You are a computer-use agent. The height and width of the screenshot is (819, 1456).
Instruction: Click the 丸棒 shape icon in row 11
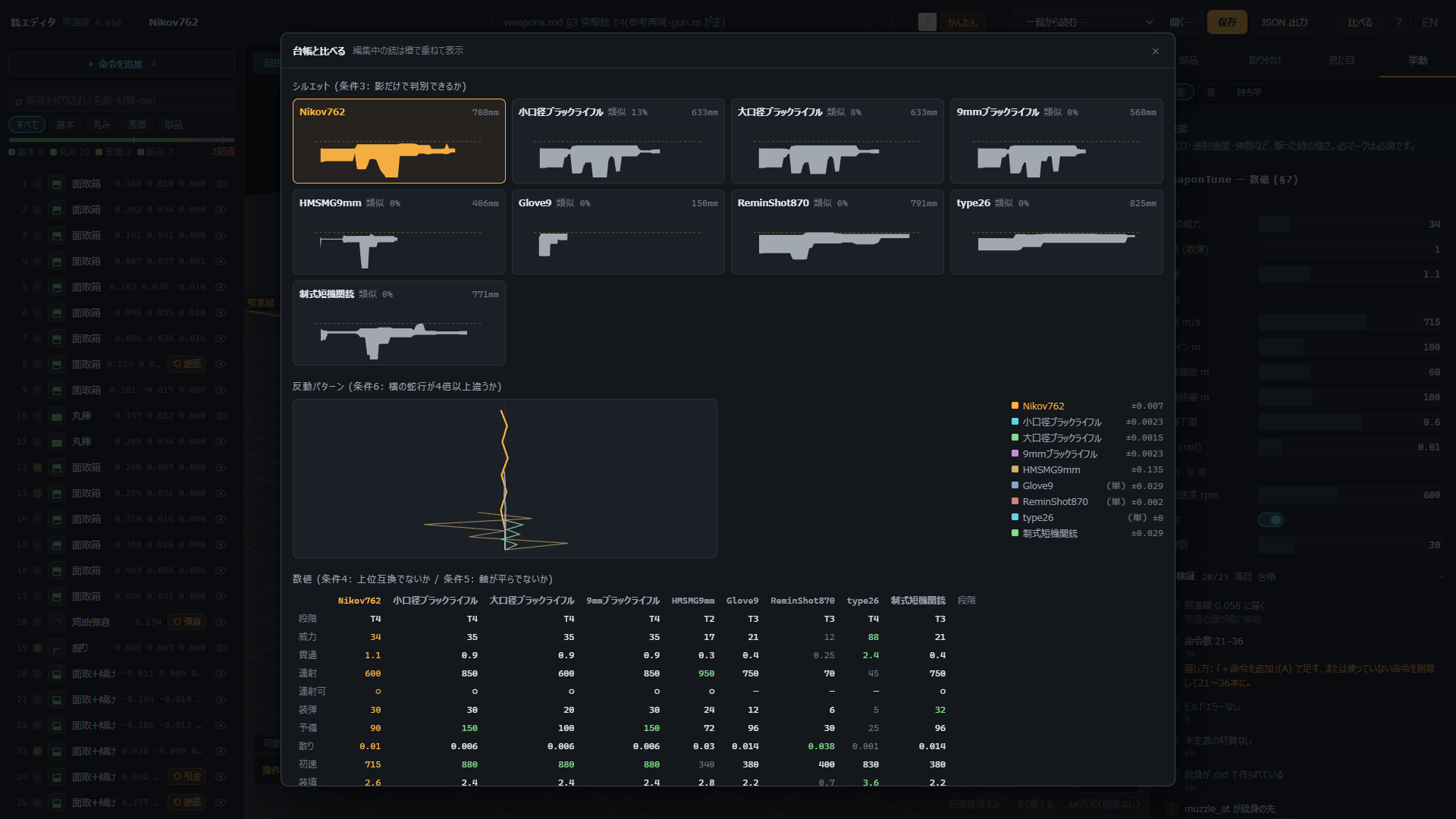(x=56, y=441)
